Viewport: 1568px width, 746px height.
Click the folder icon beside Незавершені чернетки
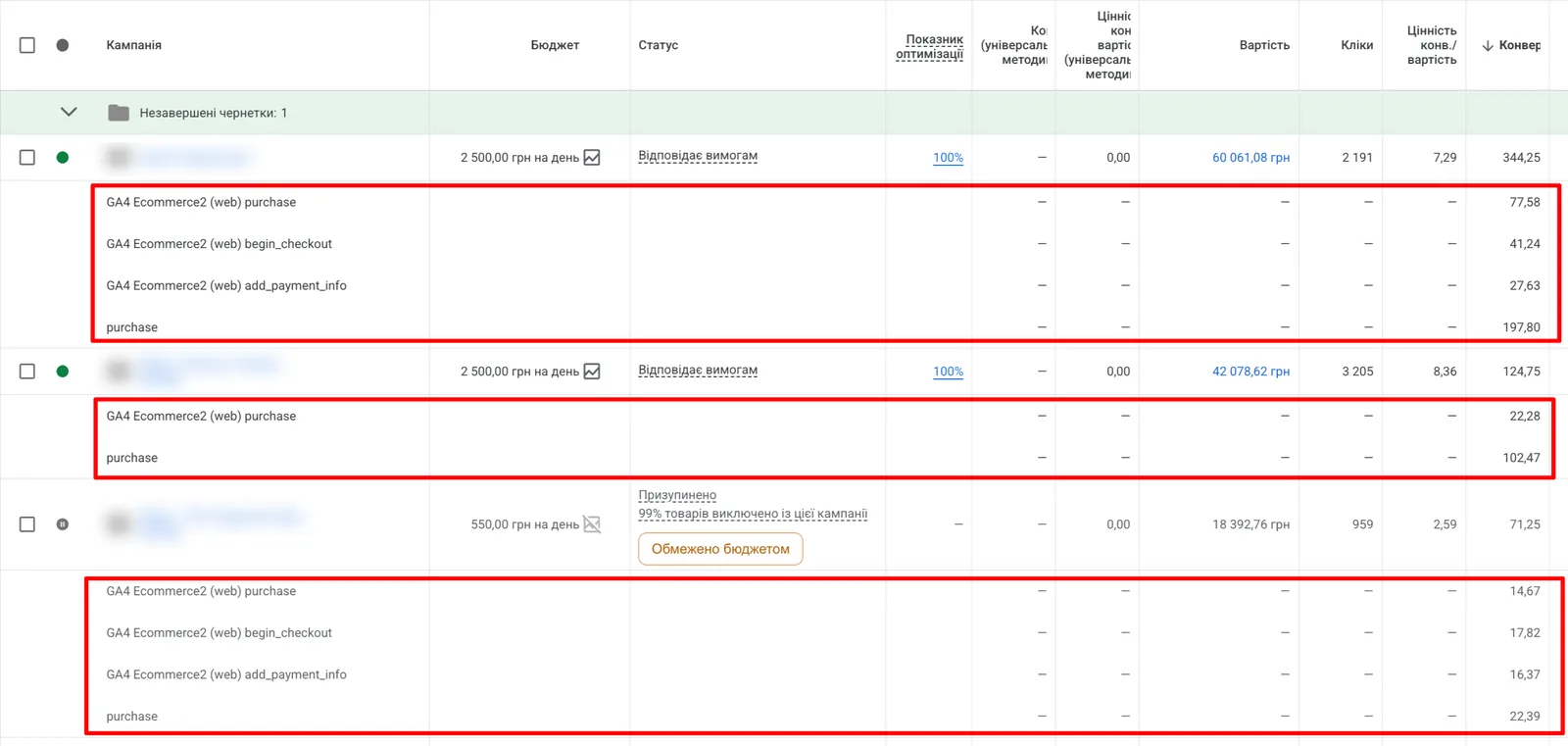click(x=119, y=113)
